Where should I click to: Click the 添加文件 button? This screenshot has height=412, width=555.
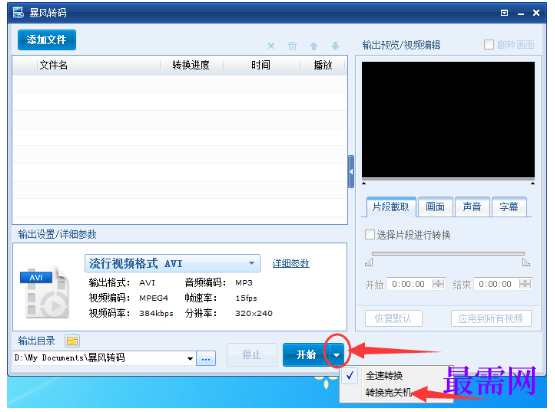[x=47, y=40]
